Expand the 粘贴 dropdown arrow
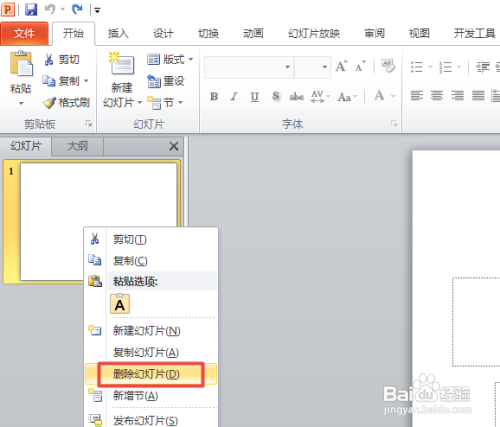 [x=21, y=103]
